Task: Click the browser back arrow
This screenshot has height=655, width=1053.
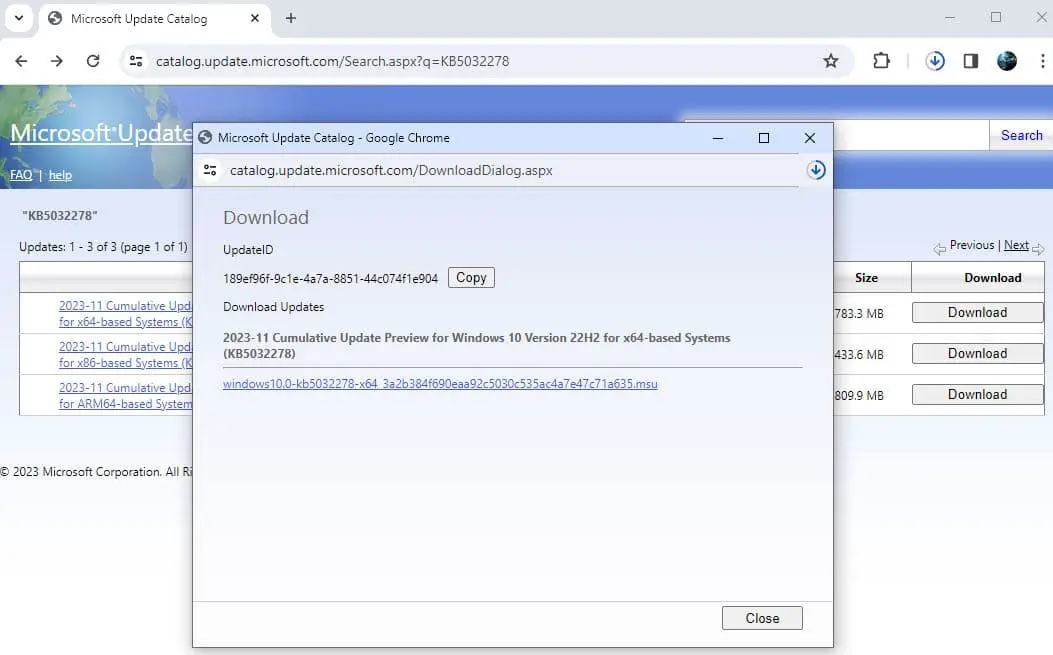Action: (21, 61)
